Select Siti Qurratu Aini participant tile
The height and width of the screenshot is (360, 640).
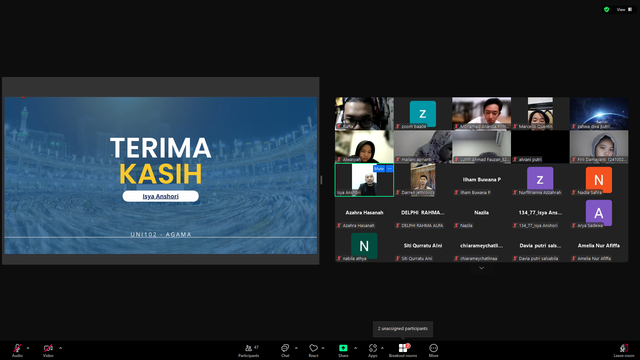tap(423, 246)
